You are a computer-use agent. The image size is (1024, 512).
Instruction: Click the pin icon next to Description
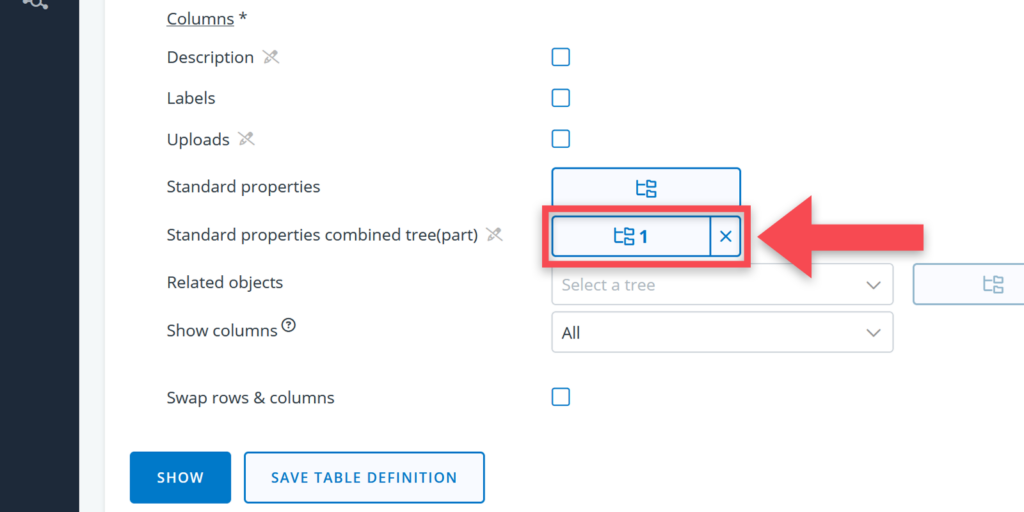tap(271, 57)
